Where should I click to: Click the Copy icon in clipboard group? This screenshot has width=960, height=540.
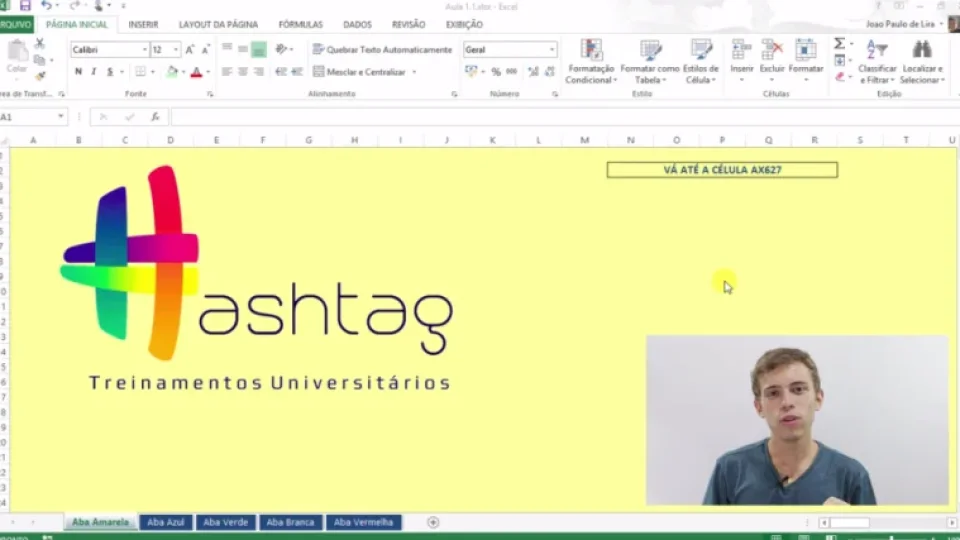point(40,60)
